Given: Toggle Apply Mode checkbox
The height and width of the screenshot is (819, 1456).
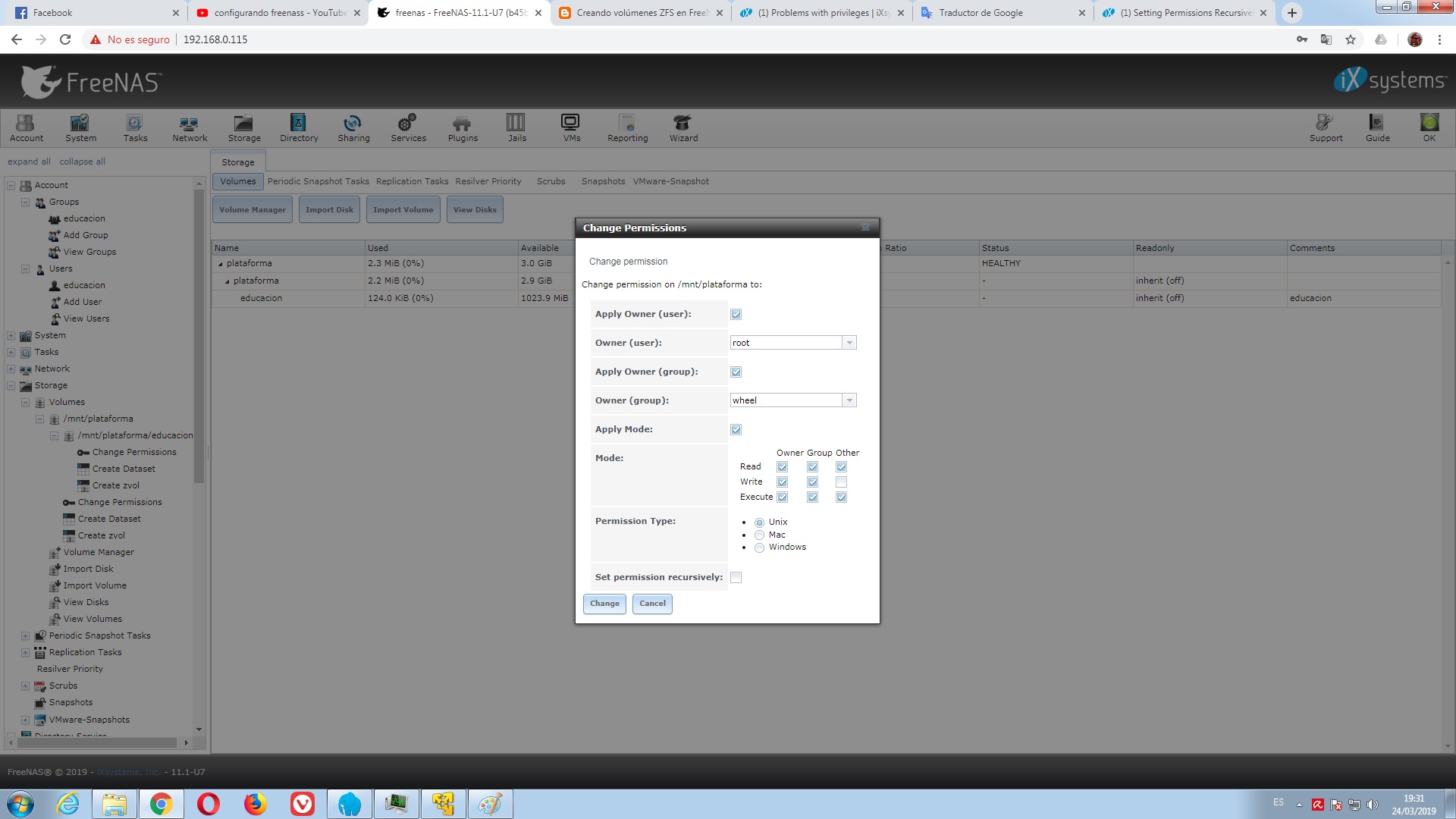Looking at the screenshot, I should [x=736, y=429].
